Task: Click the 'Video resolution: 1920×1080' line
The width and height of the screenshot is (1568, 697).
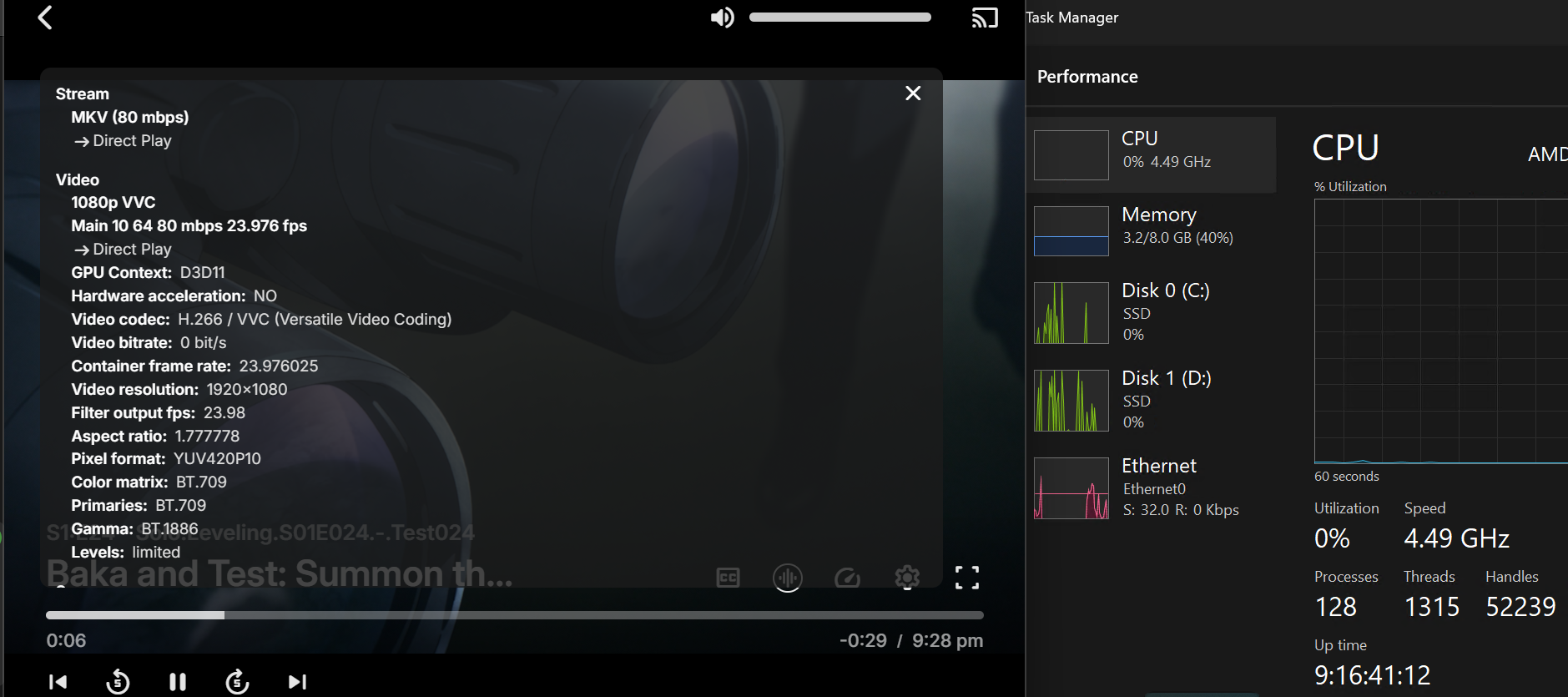Action: click(x=179, y=390)
